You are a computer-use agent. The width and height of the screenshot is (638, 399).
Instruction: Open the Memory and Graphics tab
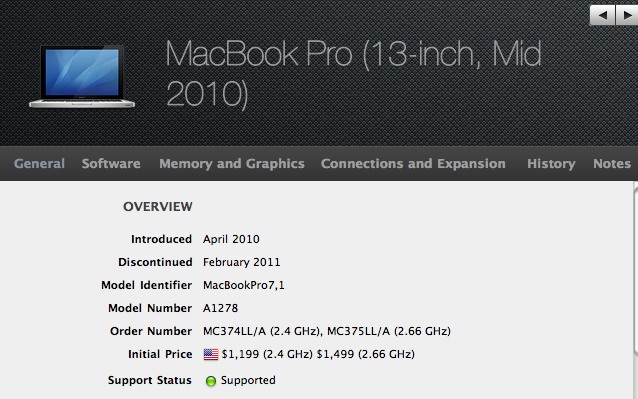(232, 164)
